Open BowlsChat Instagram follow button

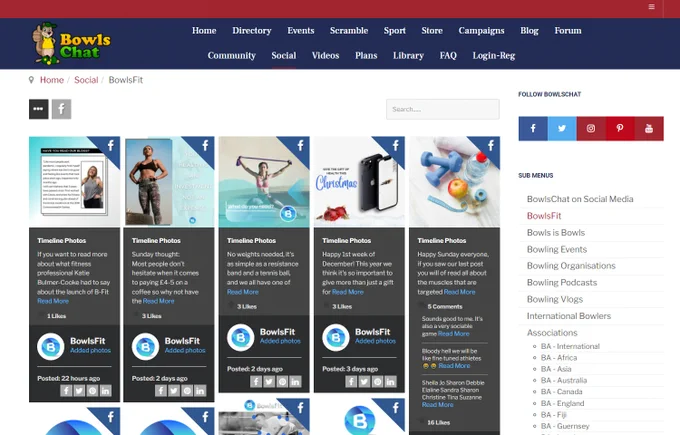591,128
